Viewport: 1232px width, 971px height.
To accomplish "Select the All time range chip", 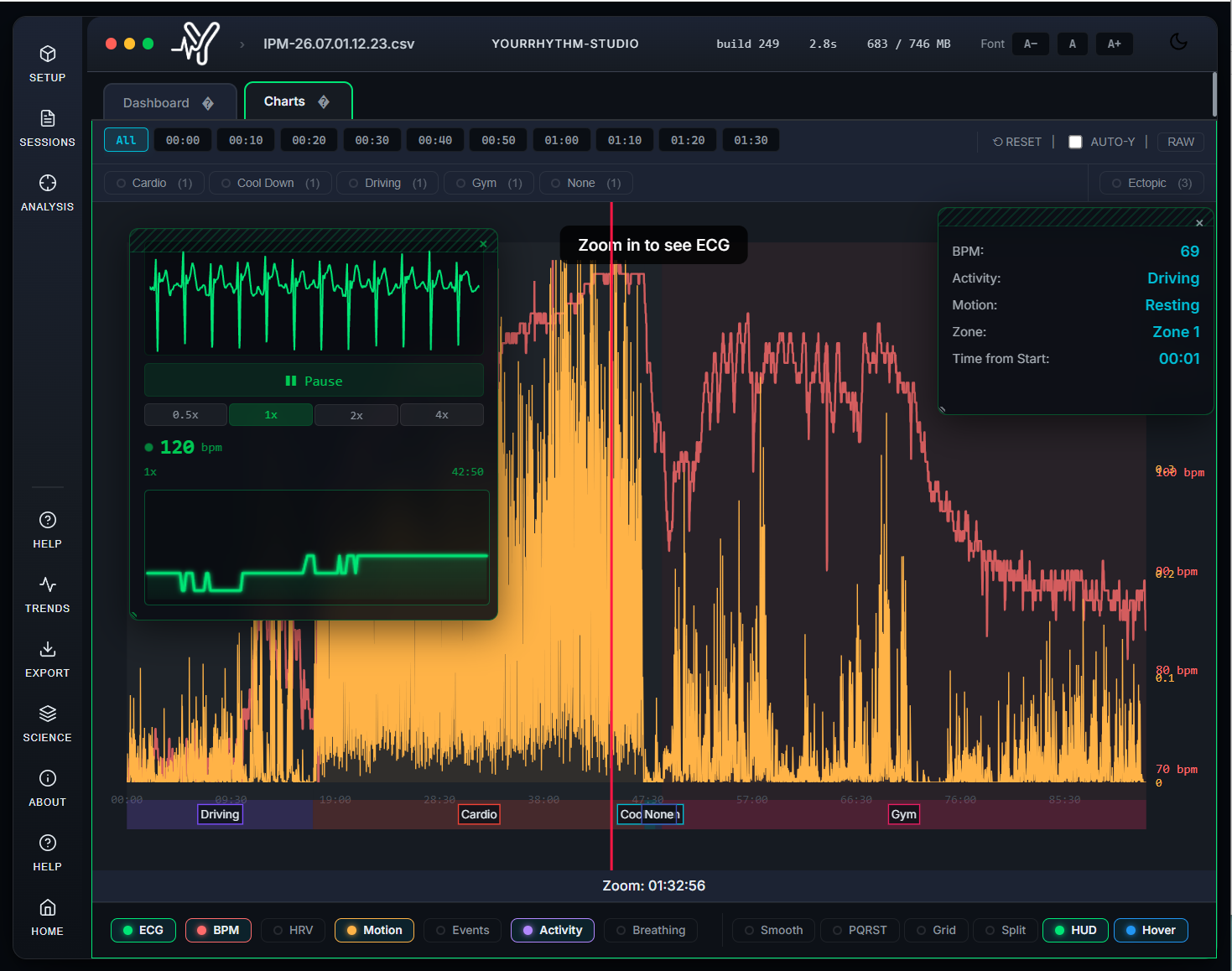I will coord(126,140).
